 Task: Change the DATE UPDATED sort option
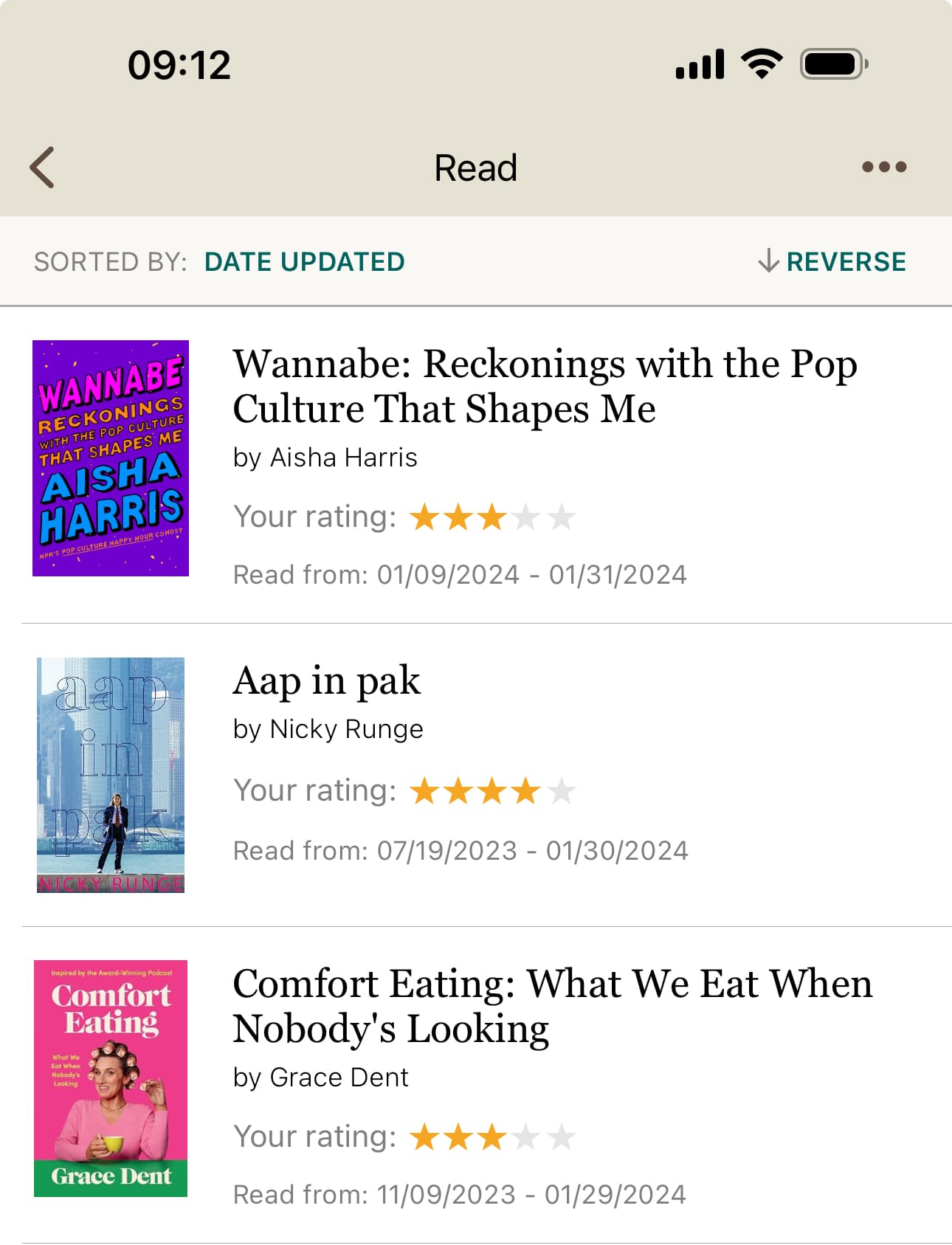point(304,262)
